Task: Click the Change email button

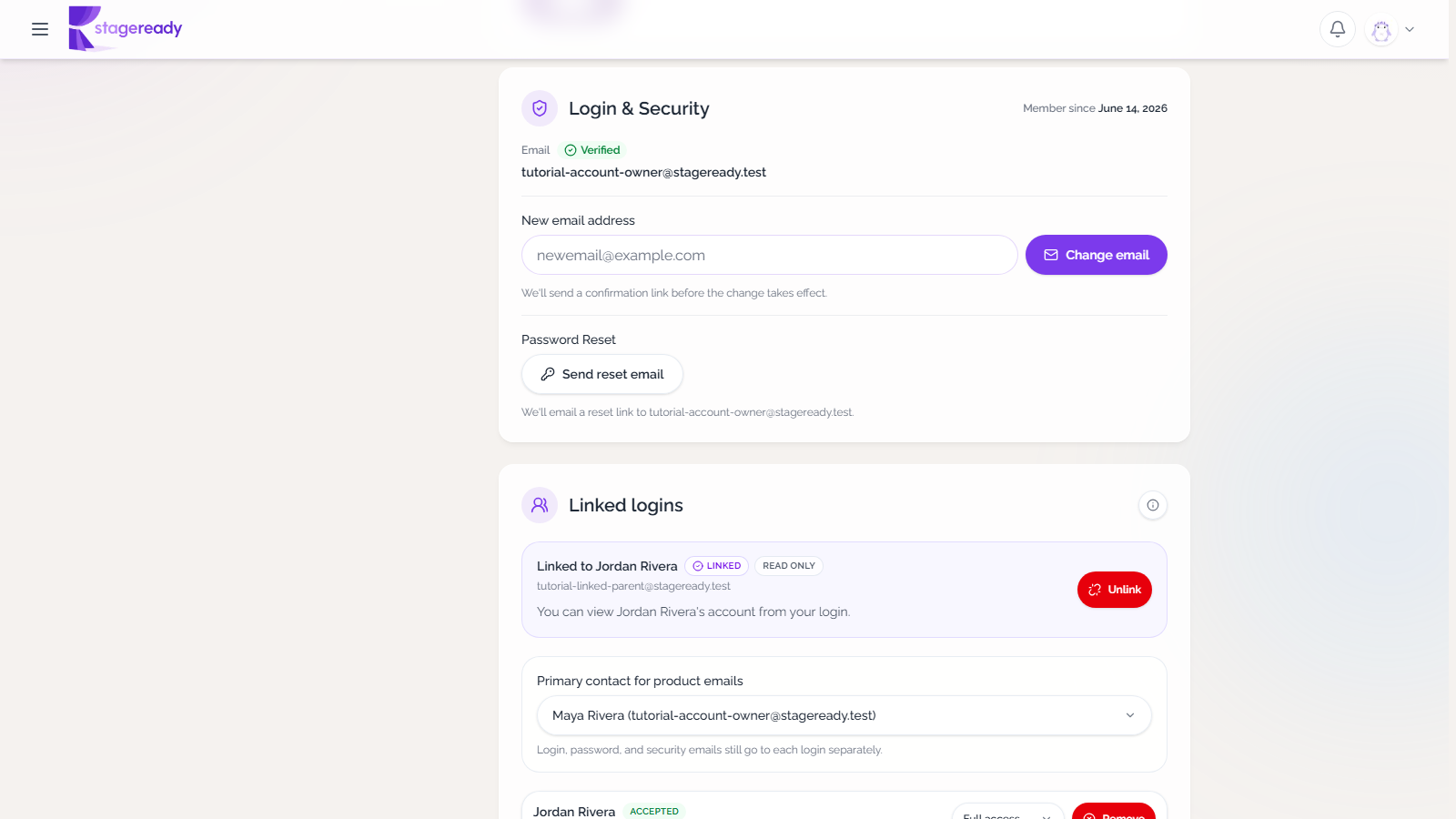Action: 1097,255
